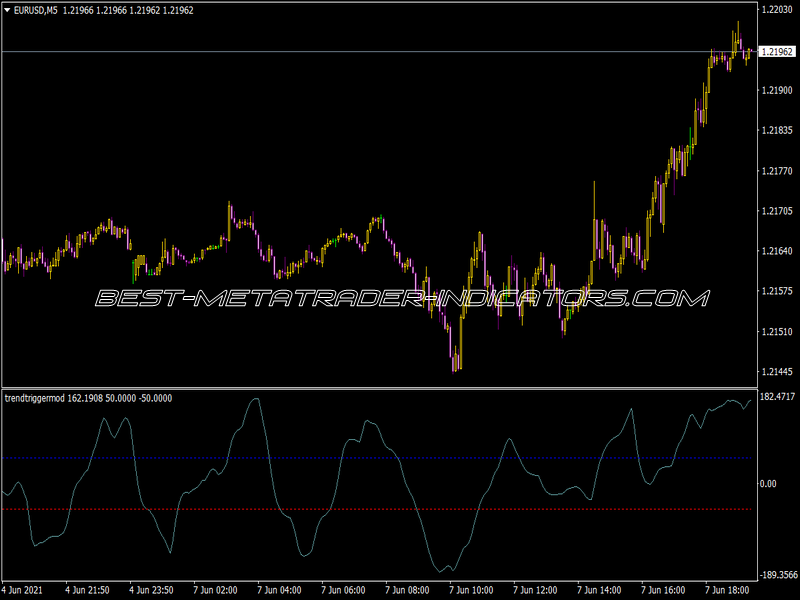Click the 4 Jun 2021 time label

click(24, 590)
